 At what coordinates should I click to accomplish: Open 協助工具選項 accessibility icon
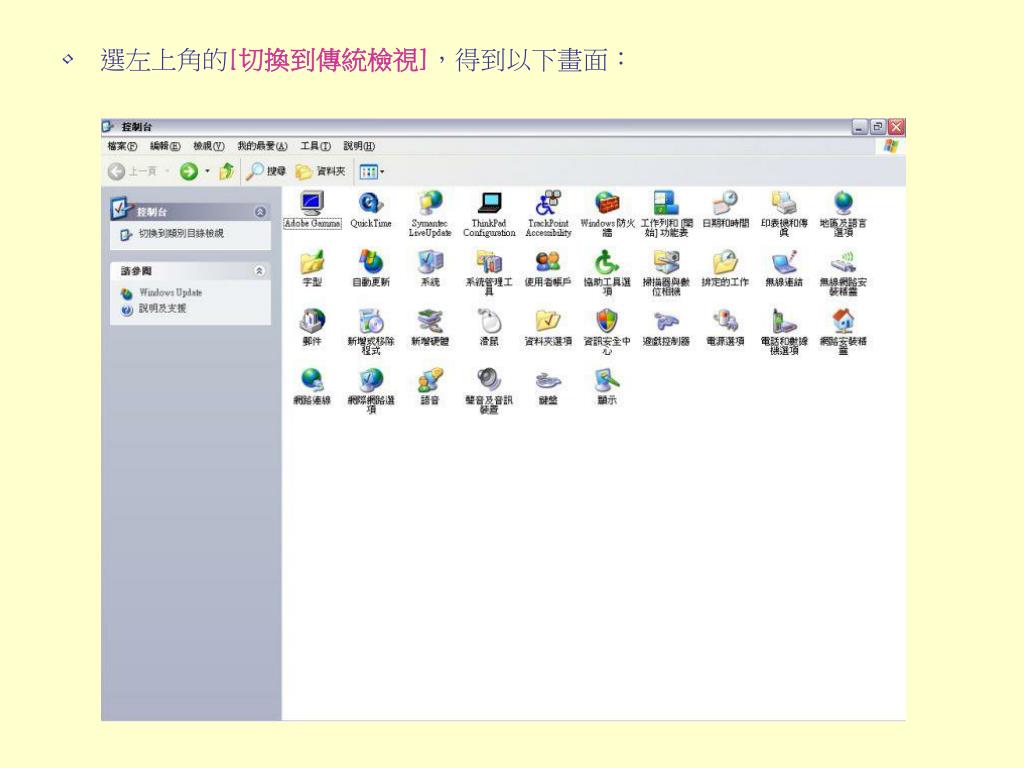click(x=607, y=272)
